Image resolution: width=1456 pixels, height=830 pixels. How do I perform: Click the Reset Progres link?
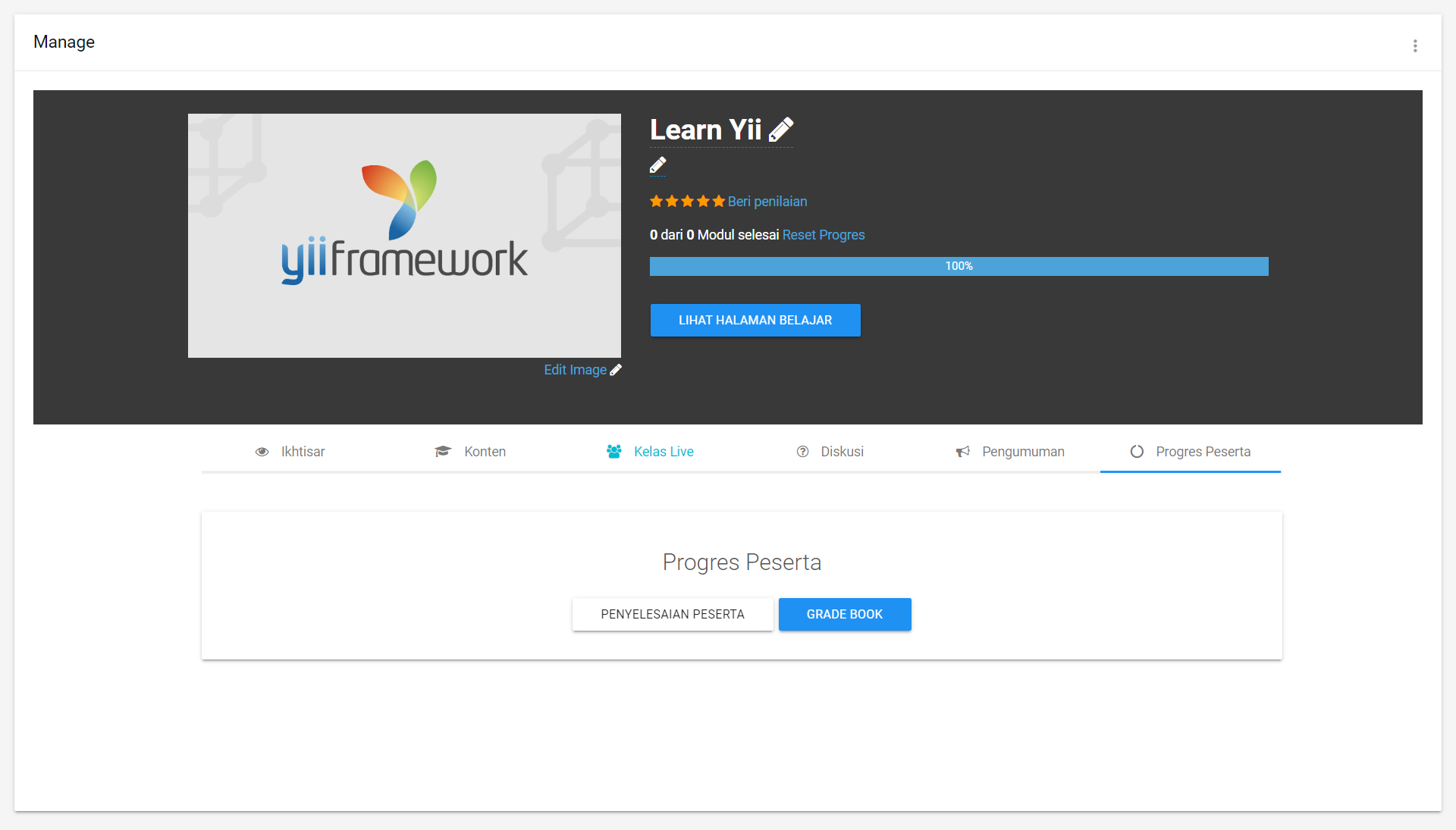tap(824, 235)
